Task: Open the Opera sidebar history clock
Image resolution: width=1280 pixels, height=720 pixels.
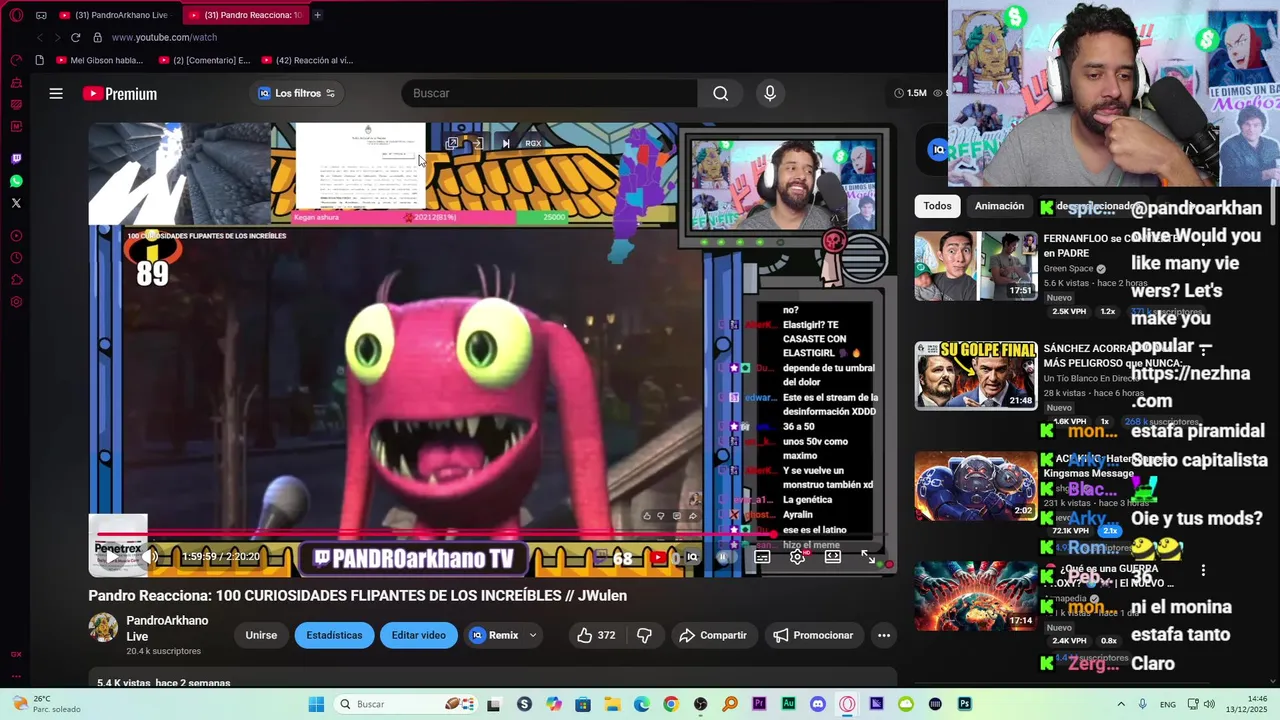Action: [16, 258]
